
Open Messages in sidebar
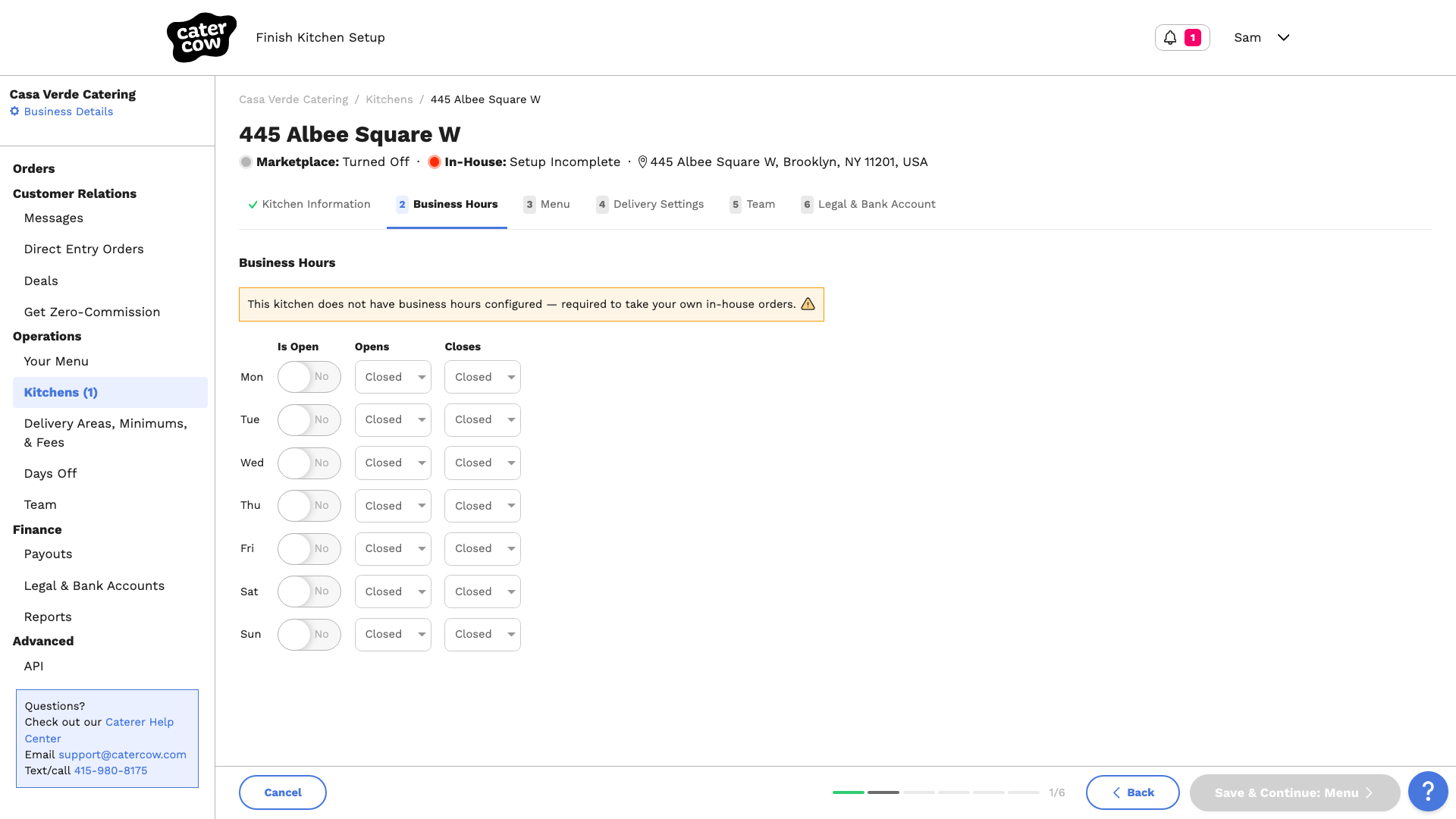click(x=54, y=218)
